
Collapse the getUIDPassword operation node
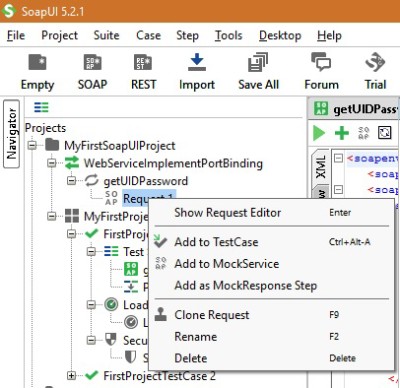pyautogui.click(x=71, y=181)
